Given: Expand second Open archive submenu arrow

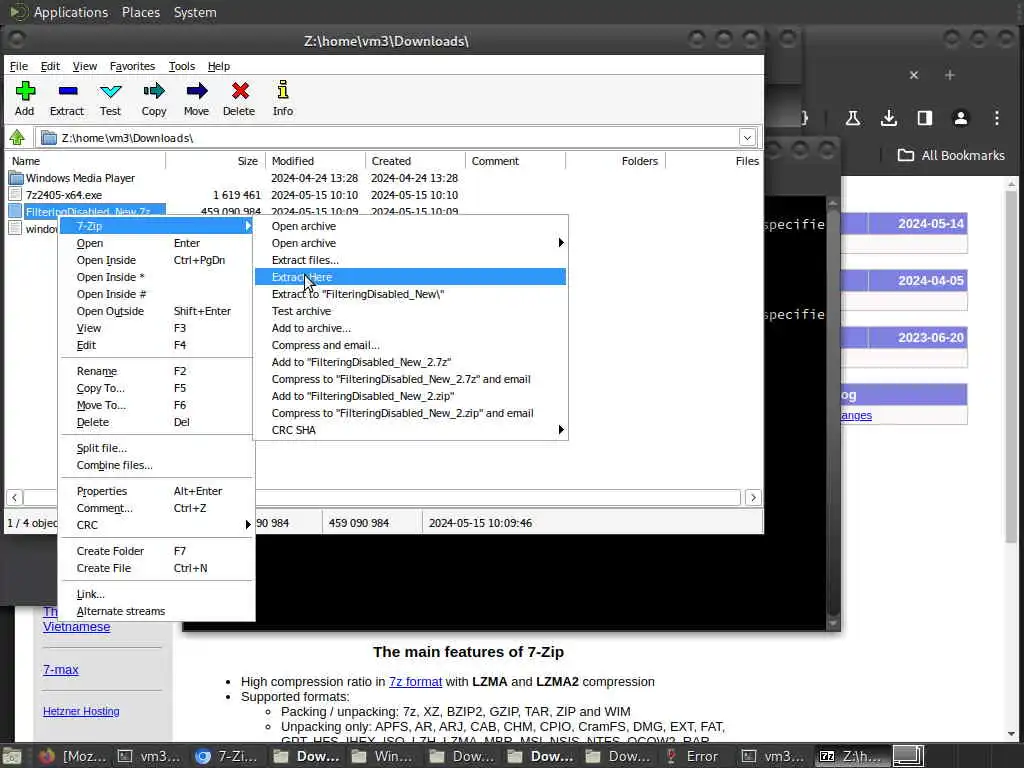Looking at the screenshot, I should point(560,243).
